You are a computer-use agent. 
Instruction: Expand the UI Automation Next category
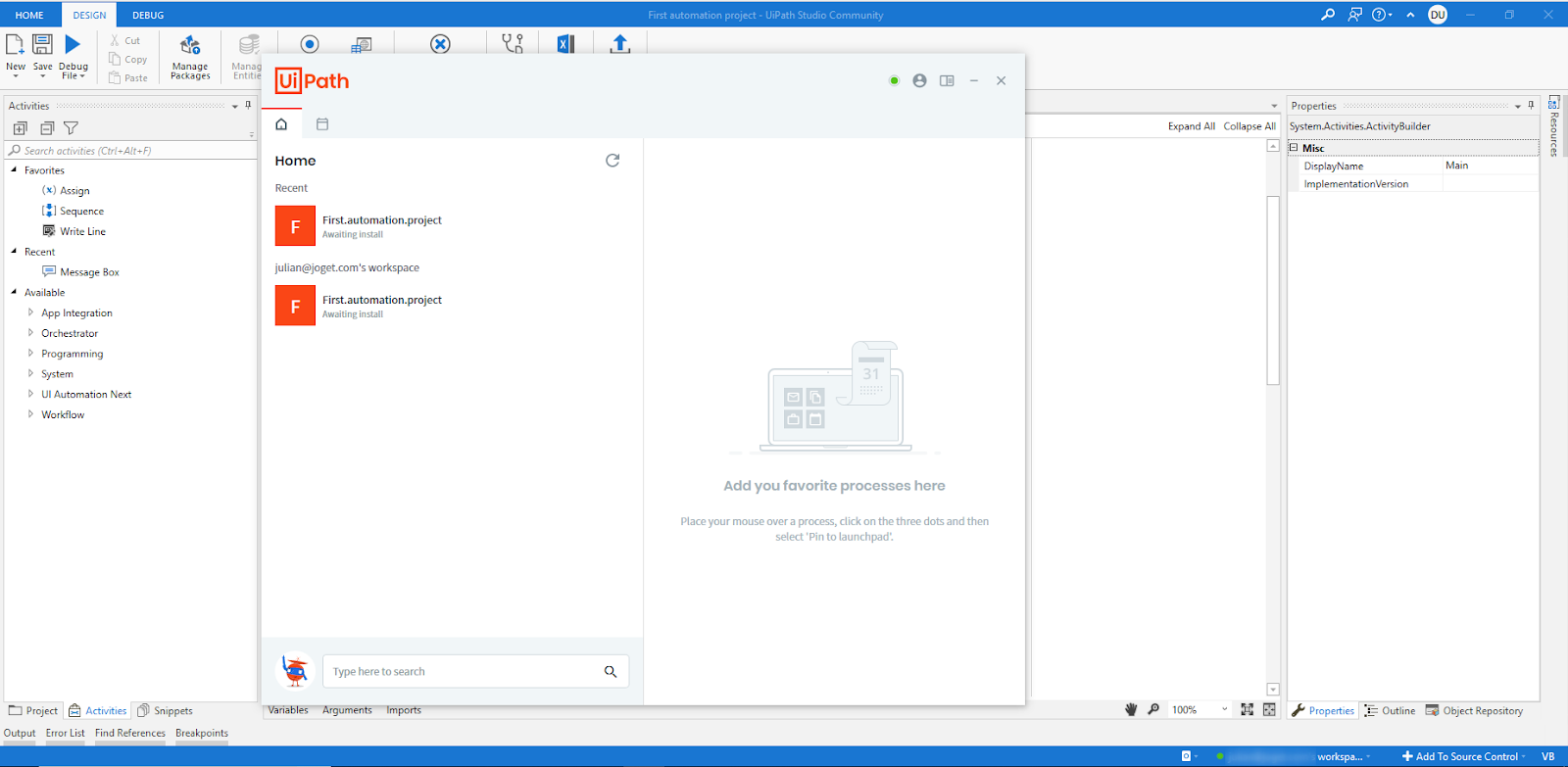point(30,394)
